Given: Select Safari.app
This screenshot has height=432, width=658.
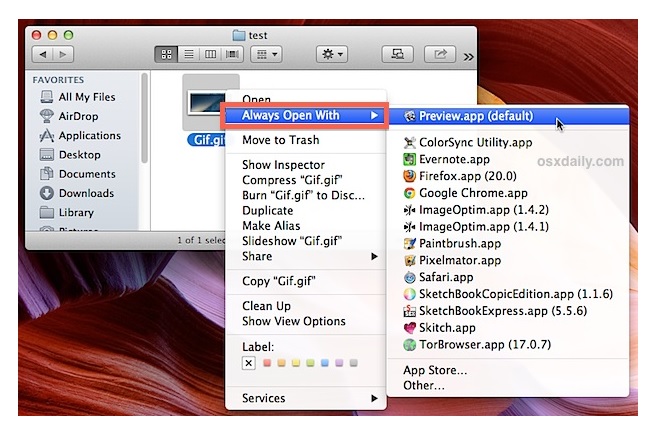Looking at the screenshot, I should coord(508,277).
